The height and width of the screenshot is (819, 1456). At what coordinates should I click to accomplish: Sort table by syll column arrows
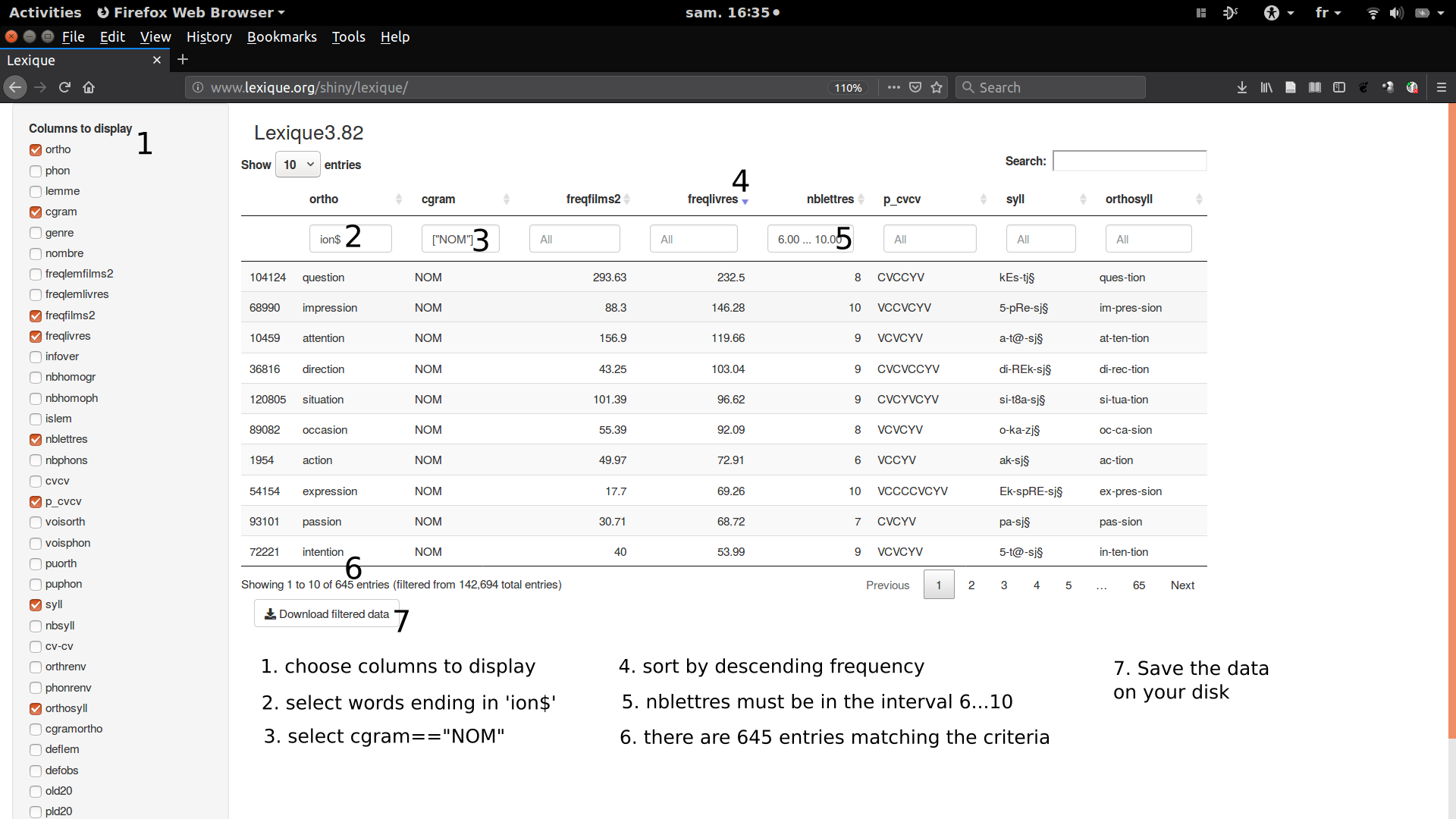[1083, 199]
